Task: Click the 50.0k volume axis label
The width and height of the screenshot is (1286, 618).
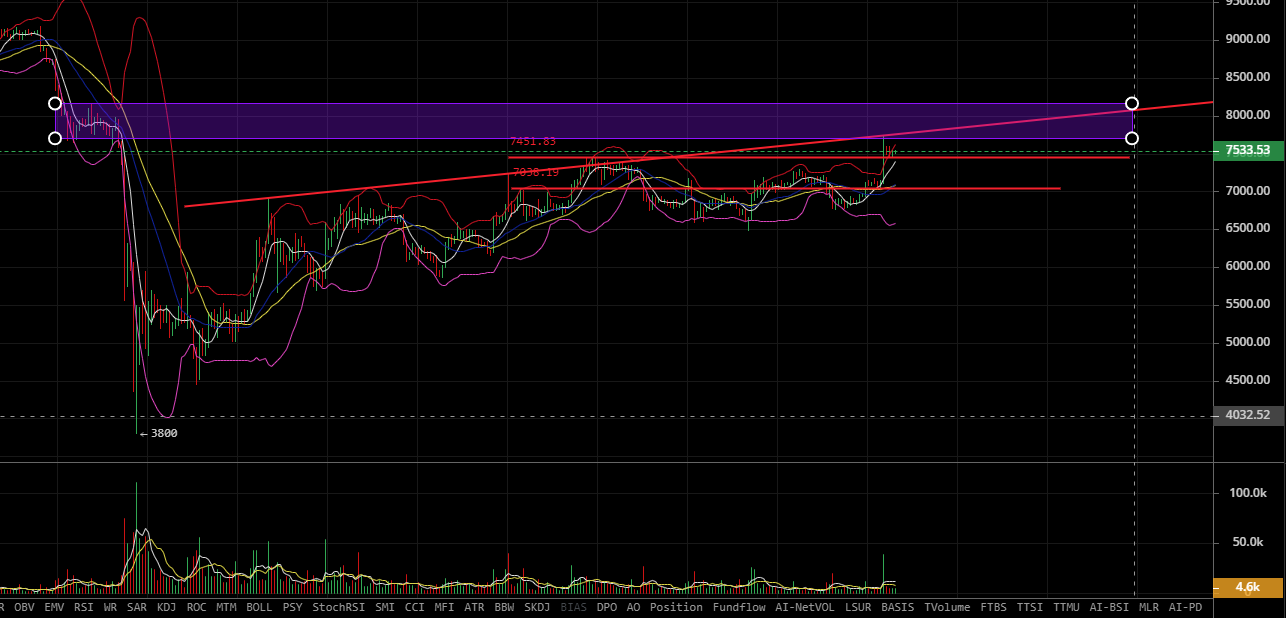Action: tap(1247, 542)
